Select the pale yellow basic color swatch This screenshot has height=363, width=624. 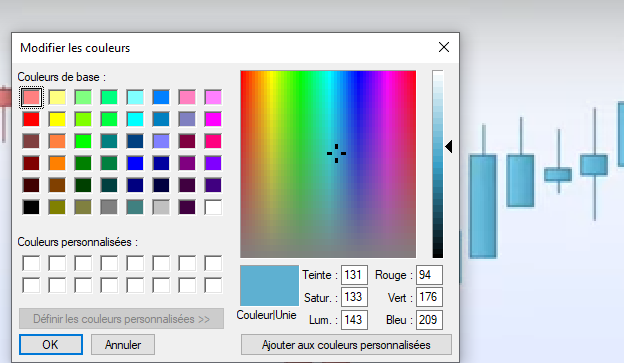pyautogui.click(x=57, y=97)
